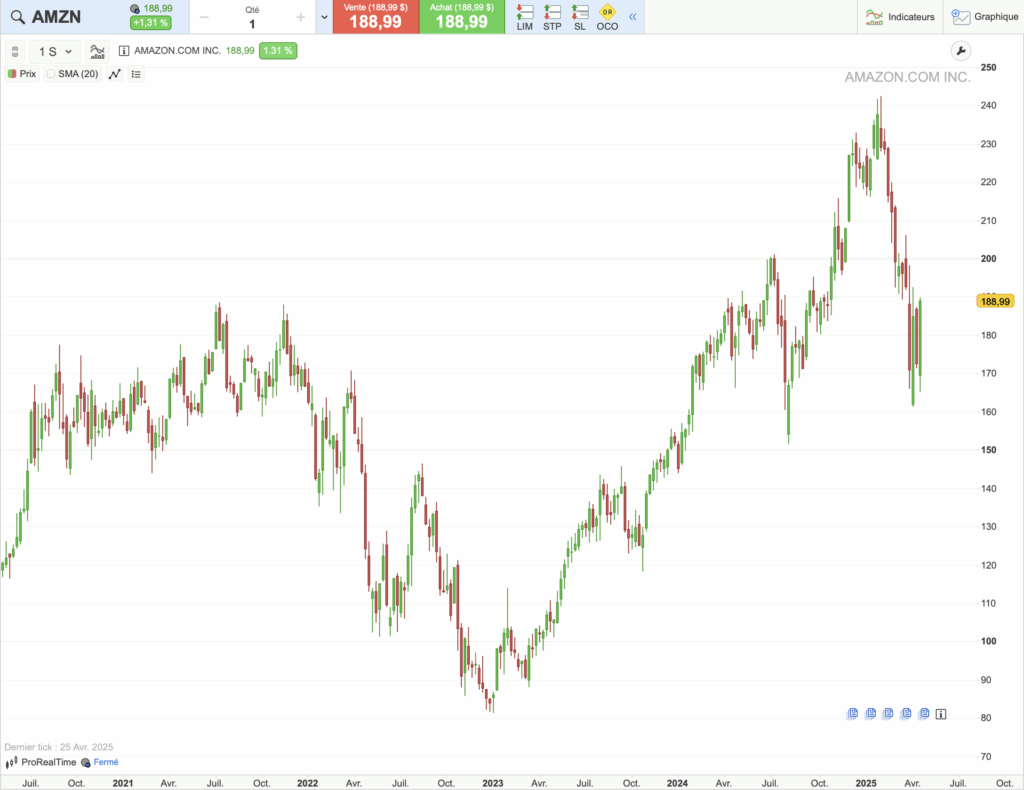Click the magnifier search icon beside AMZN
This screenshot has width=1024, height=790.
click(x=18, y=17)
